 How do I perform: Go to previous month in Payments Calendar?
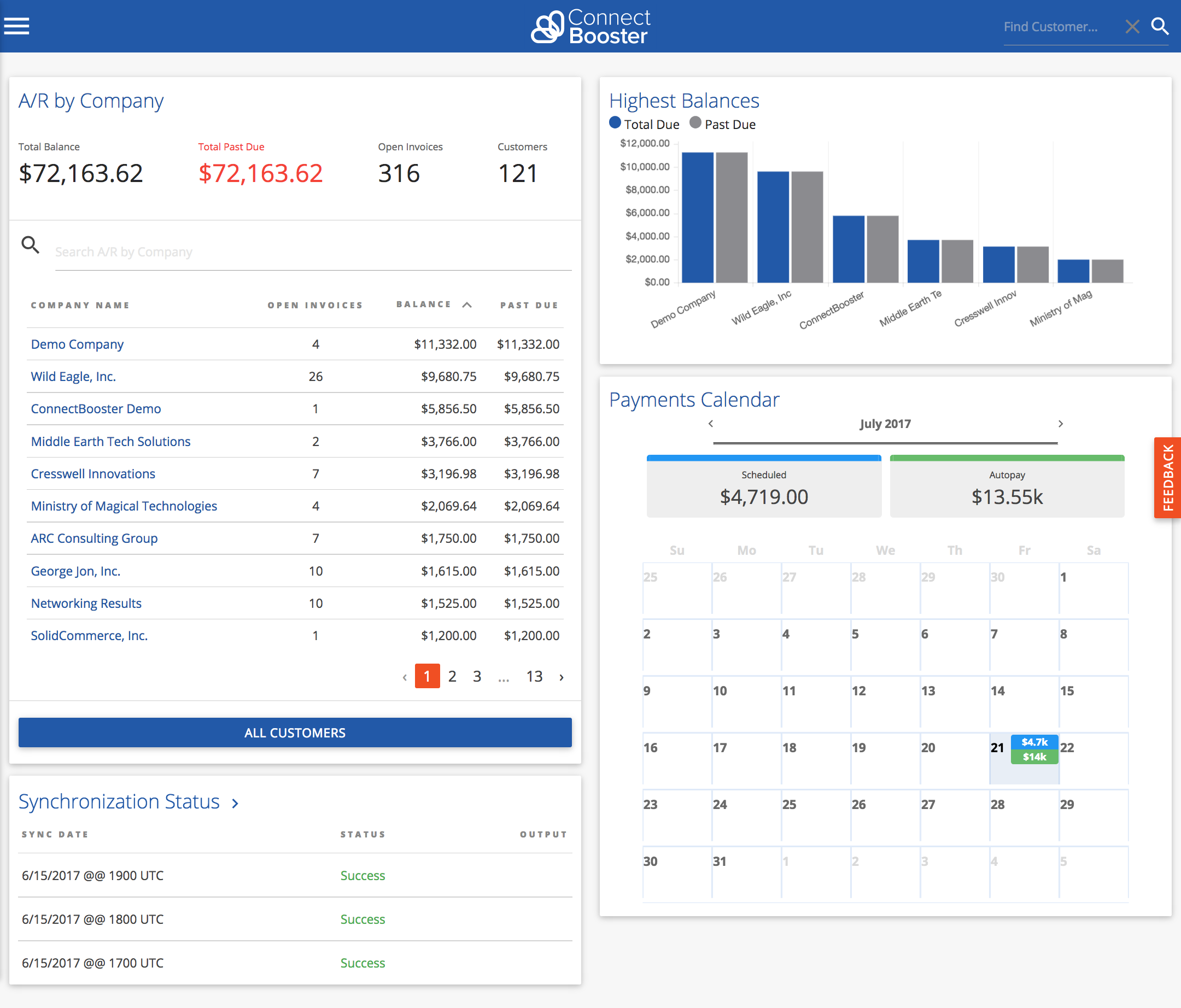pos(711,424)
